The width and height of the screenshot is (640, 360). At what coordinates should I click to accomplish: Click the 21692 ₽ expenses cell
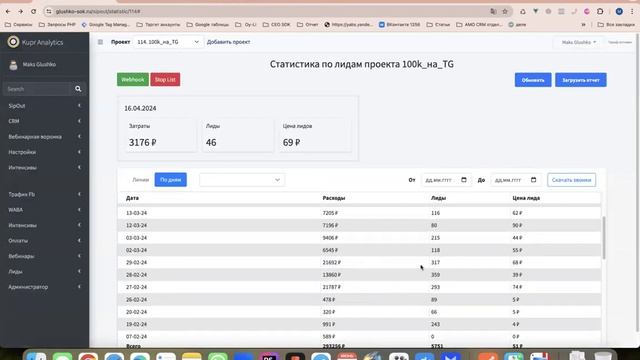[331, 262]
